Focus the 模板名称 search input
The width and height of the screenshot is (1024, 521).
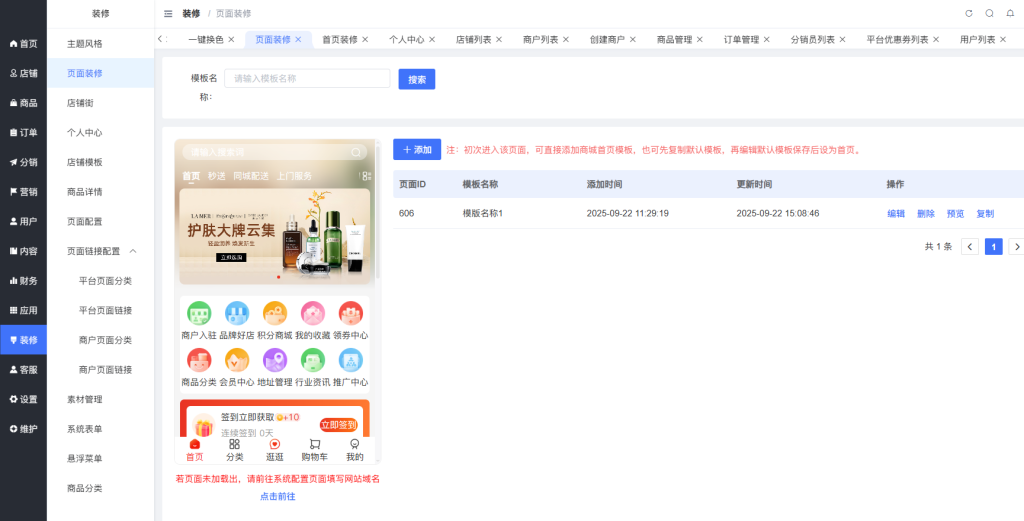pyautogui.click(x=307, y=78)
